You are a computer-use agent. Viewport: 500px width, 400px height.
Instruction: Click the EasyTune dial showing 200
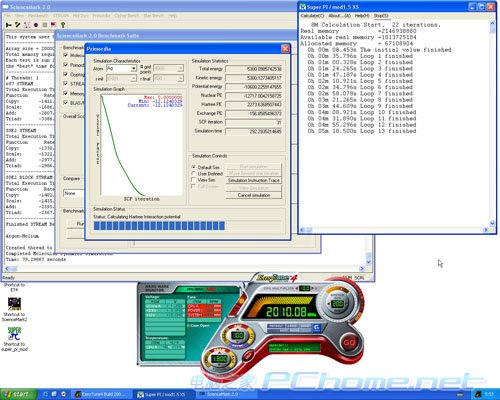337,304
